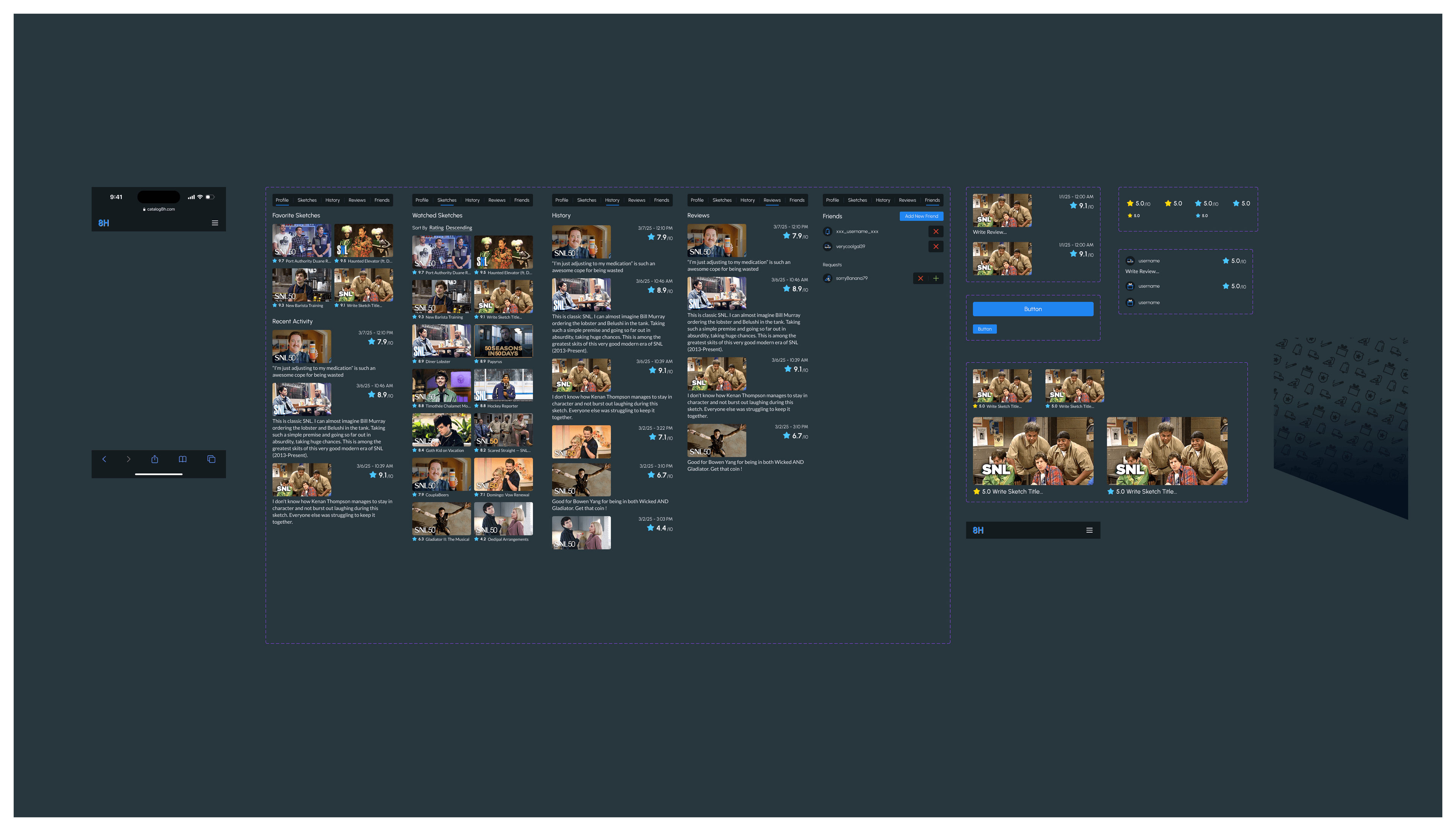Open hamburger menu in standalone 8H navbar
The image size is (1456, 831).
(x=1089, y=530)
